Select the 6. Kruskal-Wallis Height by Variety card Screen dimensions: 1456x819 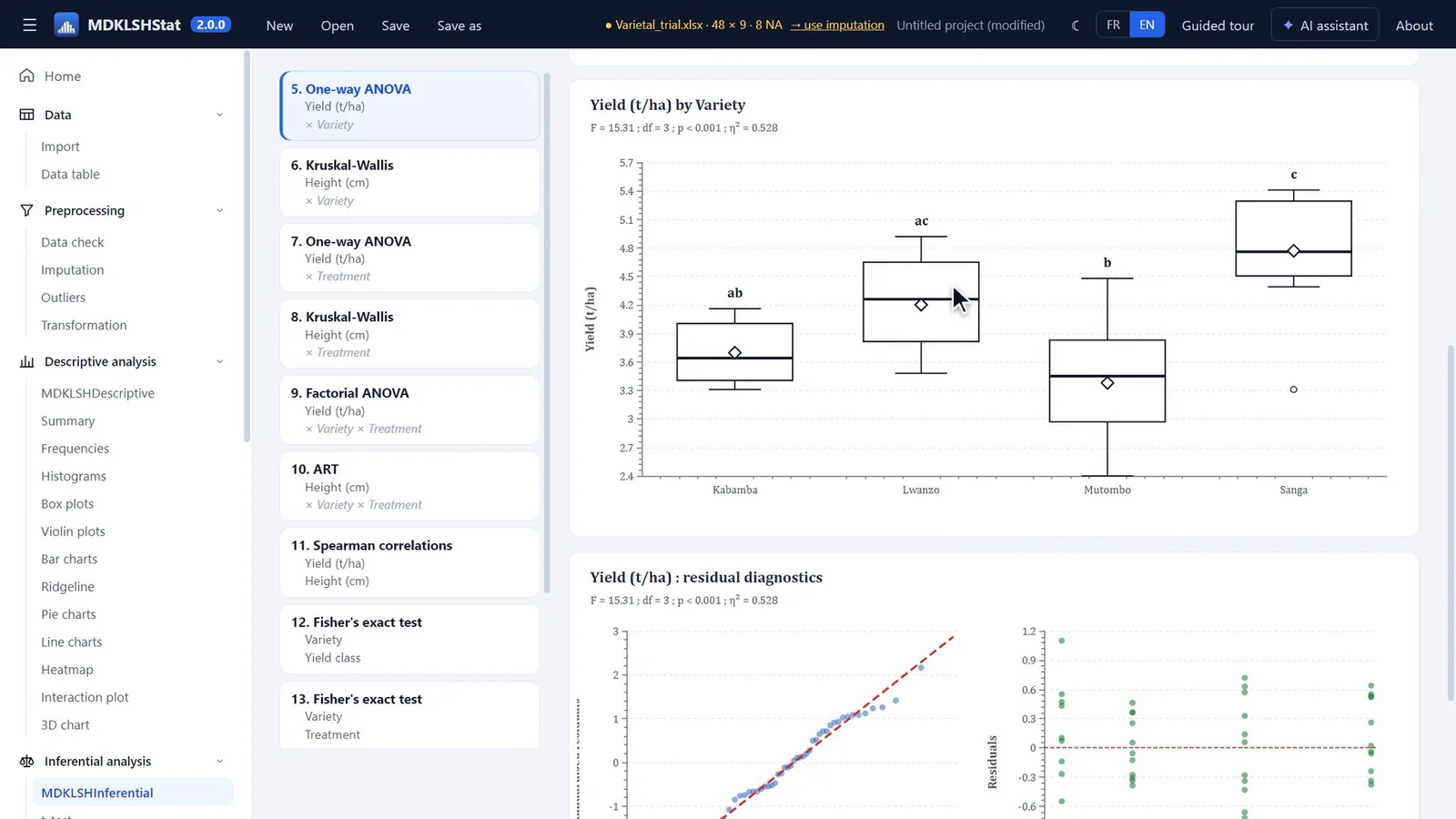click(x=409, y=182)
